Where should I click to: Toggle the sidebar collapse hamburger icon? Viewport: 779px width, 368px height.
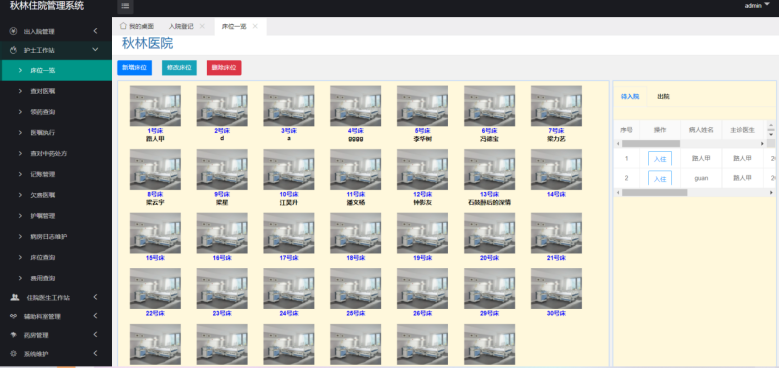point(125,6)
